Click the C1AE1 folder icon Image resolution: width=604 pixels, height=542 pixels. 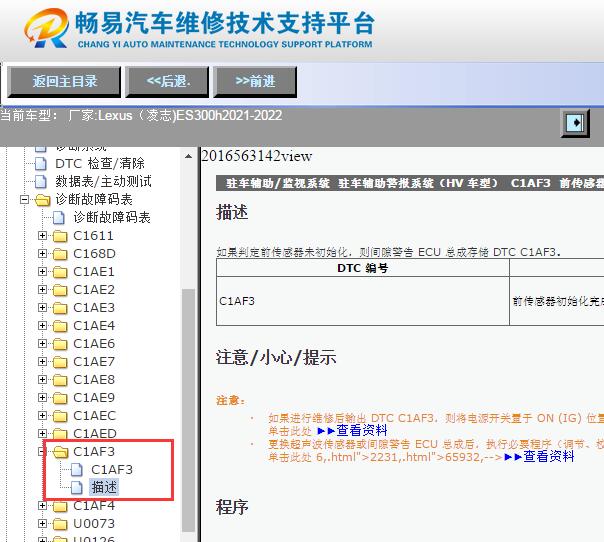60,272
